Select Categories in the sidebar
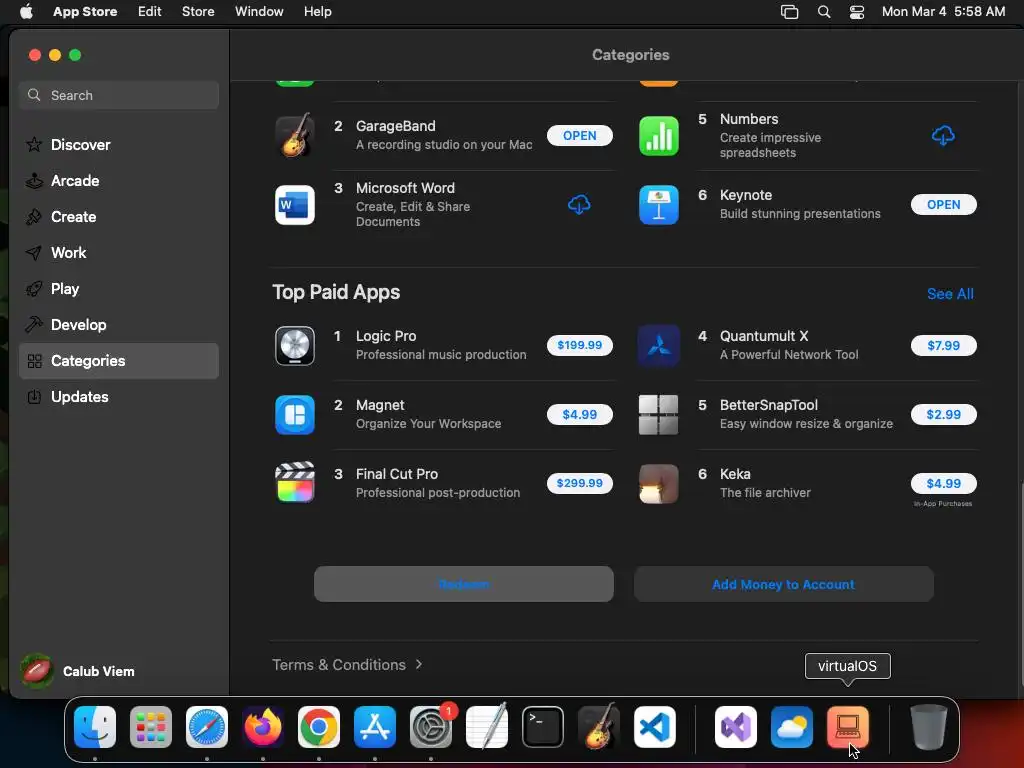The width and height of the screenshot is (1024, 768). [x=119, y=360]
